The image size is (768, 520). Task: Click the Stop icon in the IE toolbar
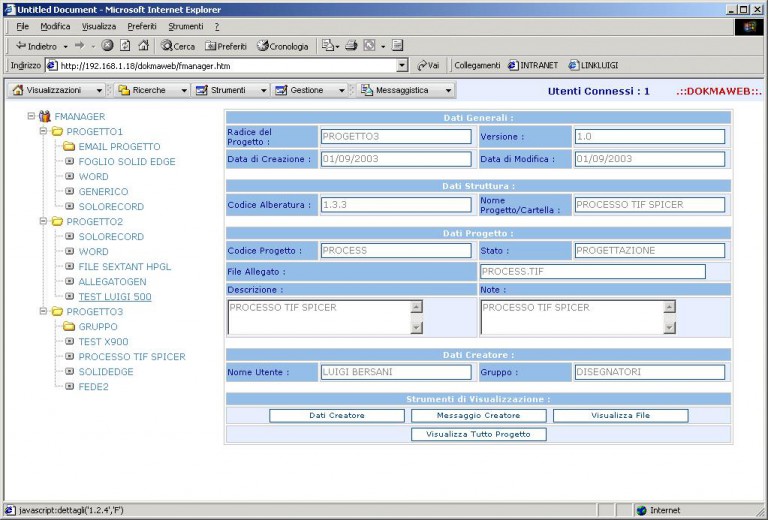pyautogui.click(x=107, y=46)
